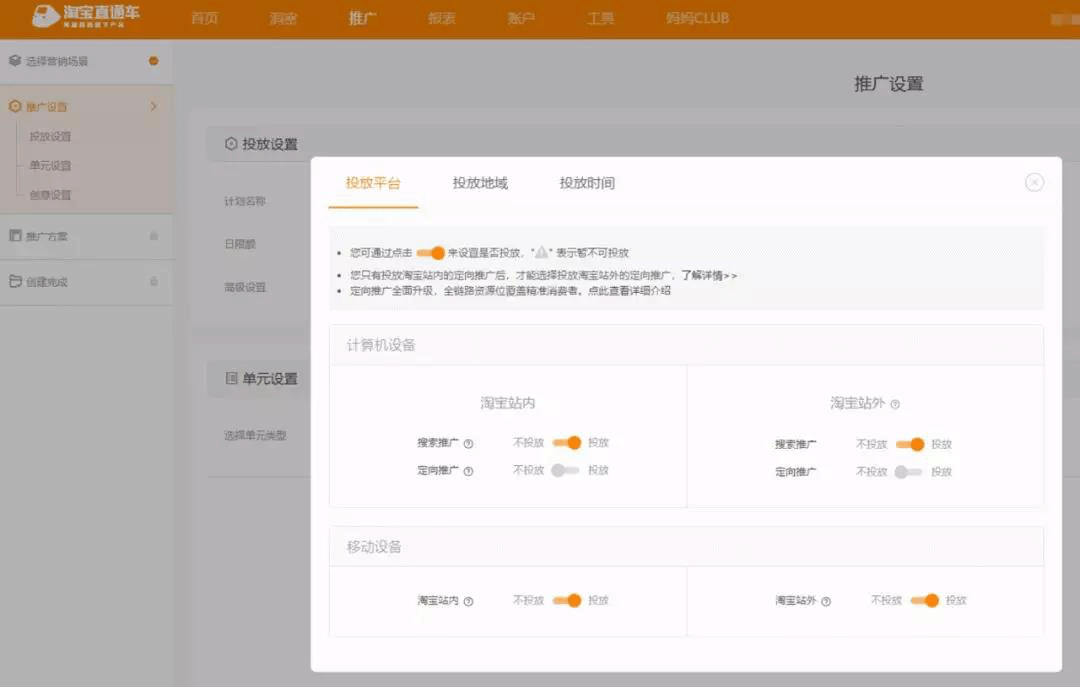Click help icon beside 淘宝站外 heading

(x=895, y=405)
